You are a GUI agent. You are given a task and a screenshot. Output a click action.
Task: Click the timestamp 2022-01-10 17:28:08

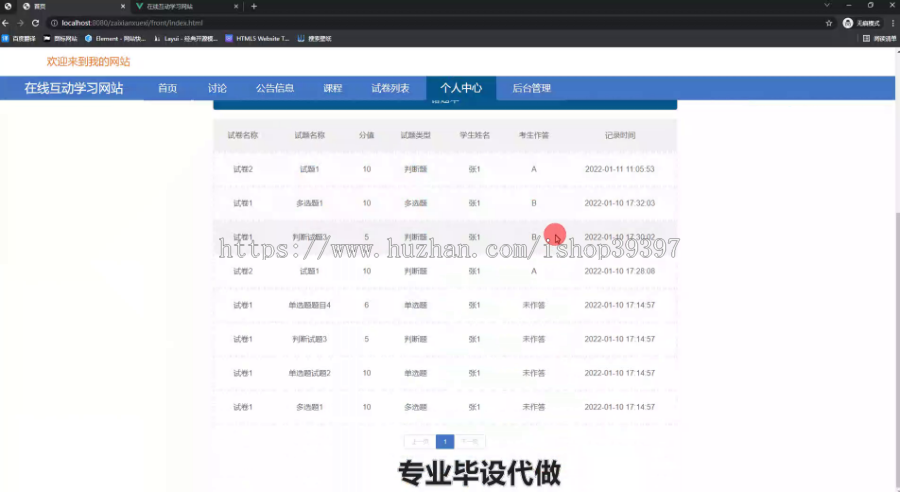(x=620, y=271)
